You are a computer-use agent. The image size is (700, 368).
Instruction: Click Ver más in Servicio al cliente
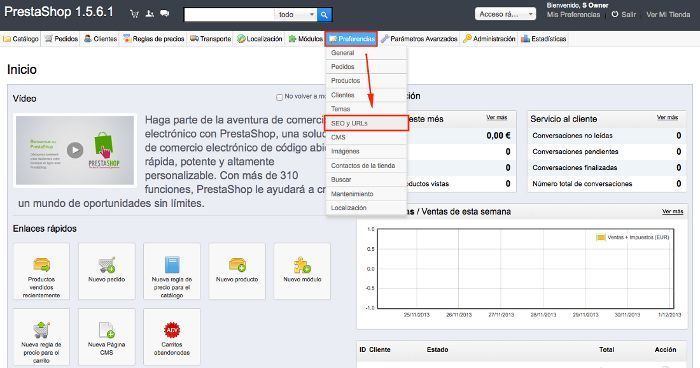(667, 117)
